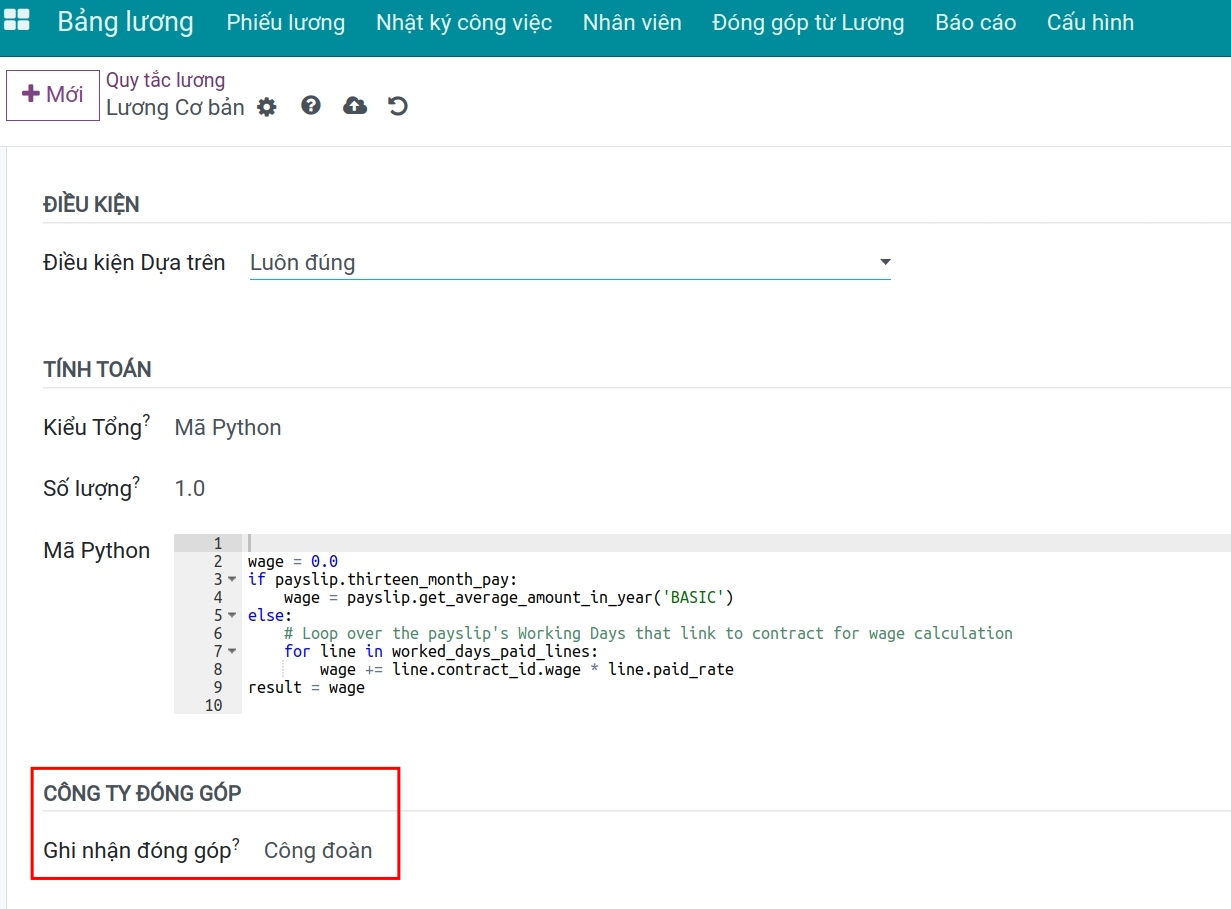Go to the Báo cáo menu
This screenshot has height=909, width=1231.
click(975, 23)
